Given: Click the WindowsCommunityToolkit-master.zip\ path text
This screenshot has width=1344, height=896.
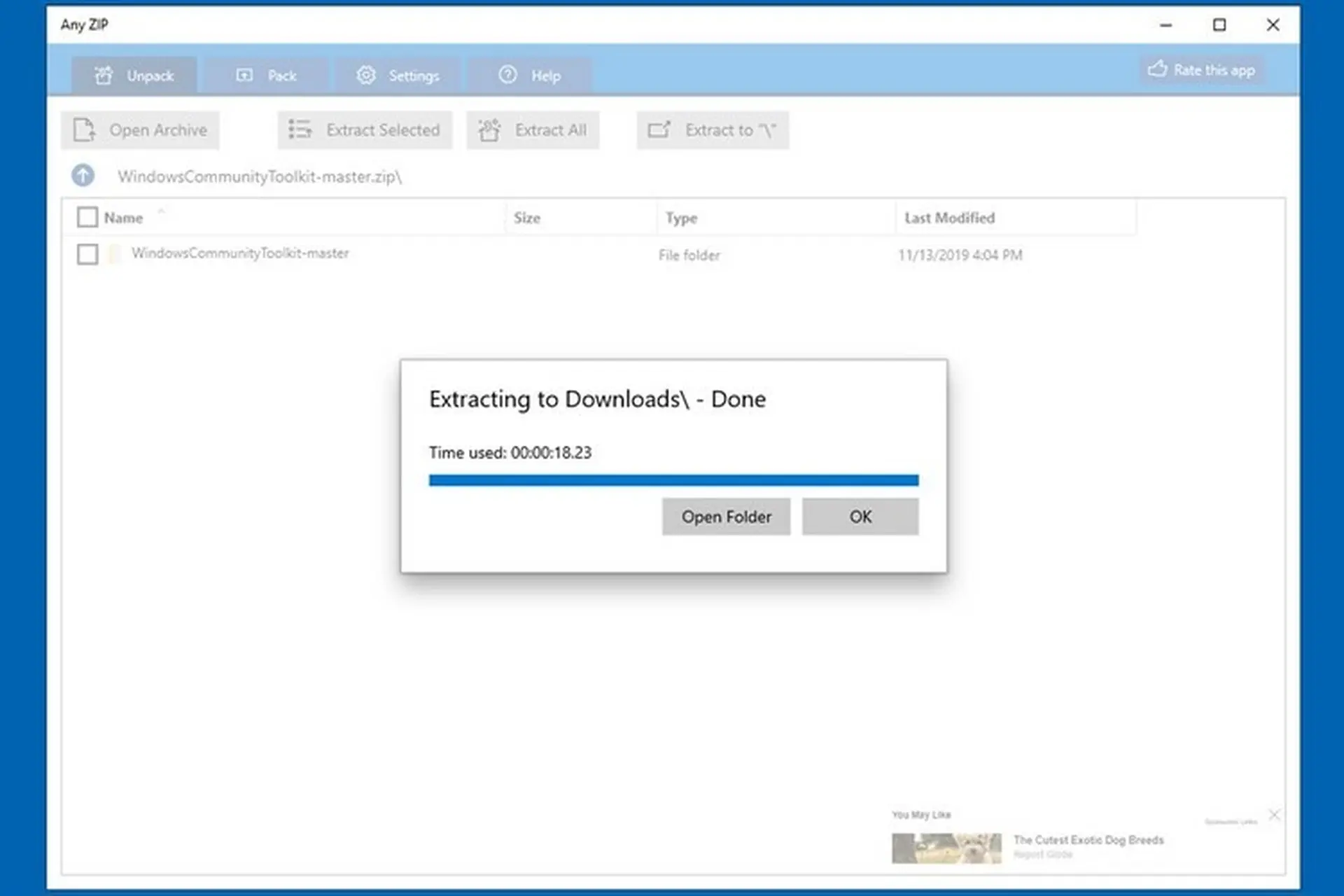Looking at the screenshot, I should [260, 176].
